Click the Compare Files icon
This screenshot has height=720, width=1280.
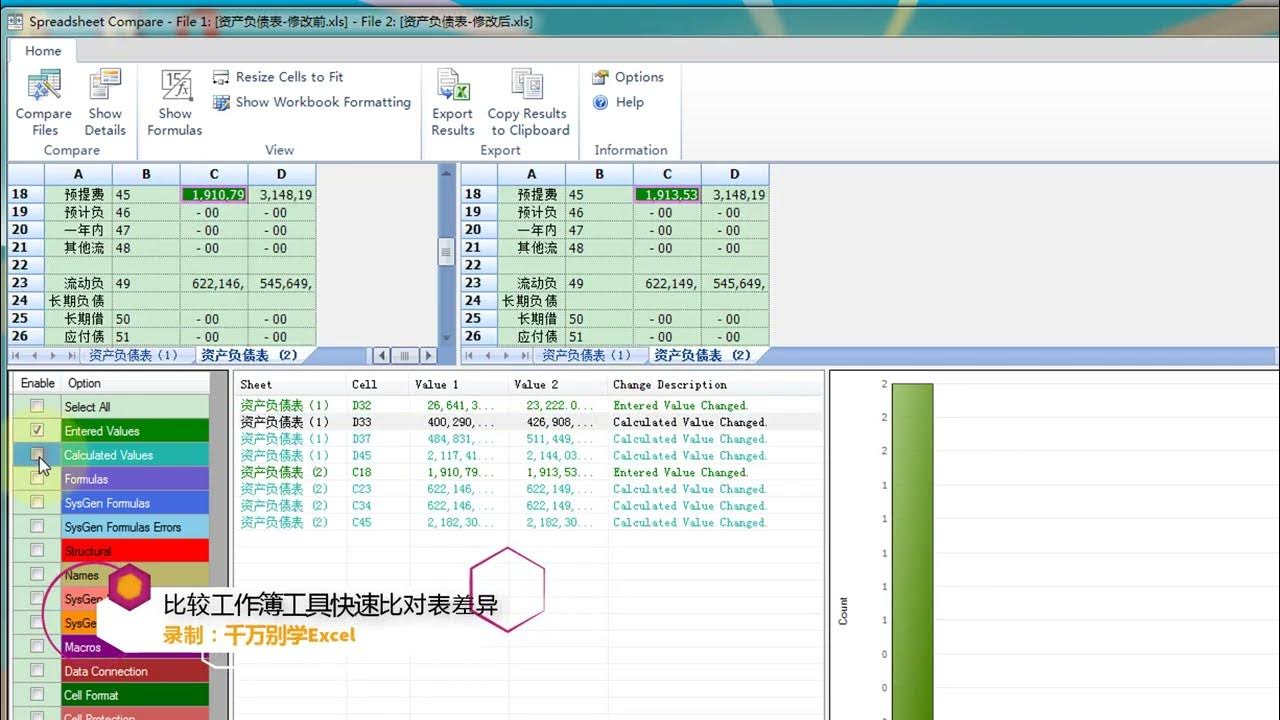(x=44, y=103)
